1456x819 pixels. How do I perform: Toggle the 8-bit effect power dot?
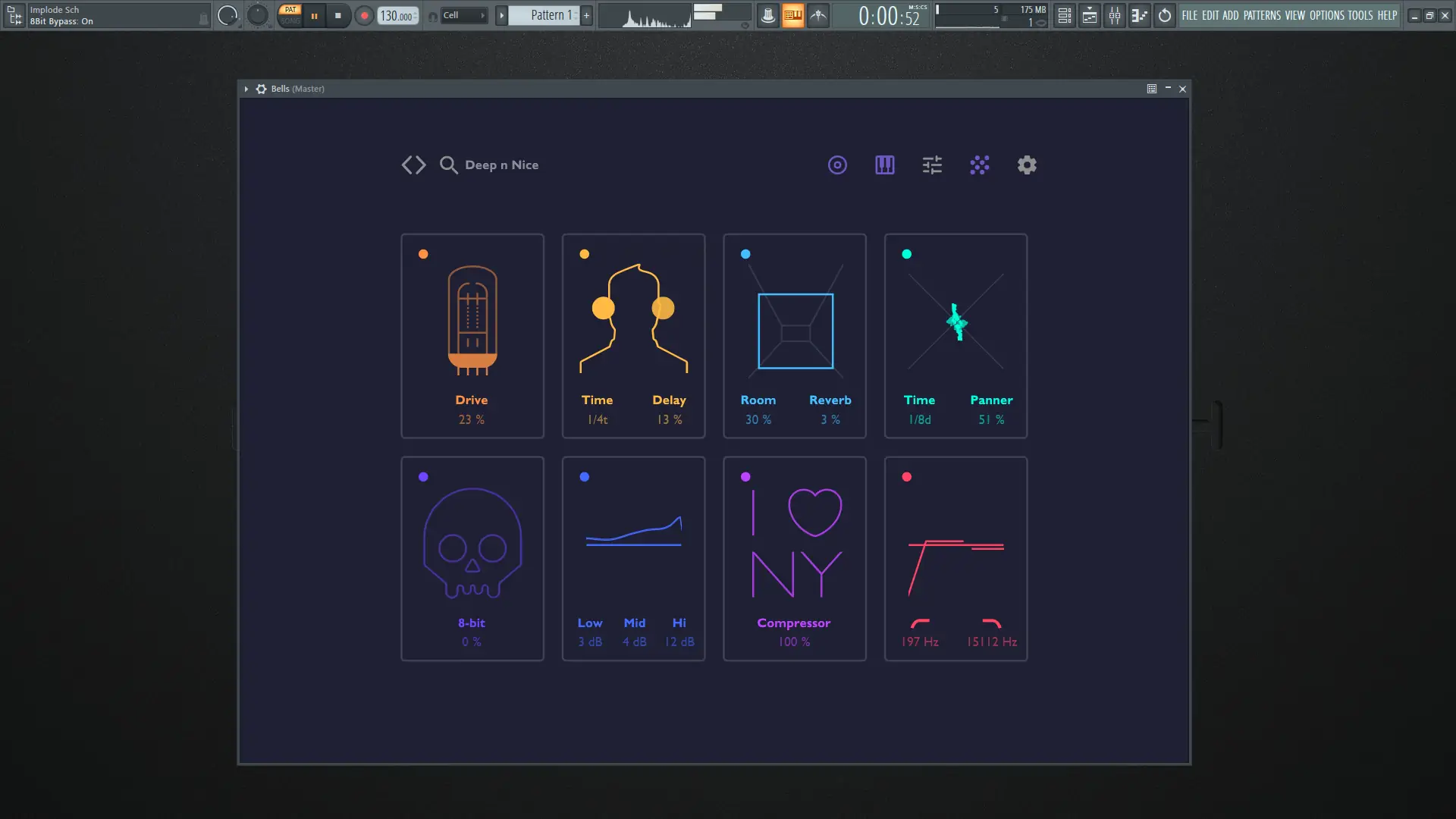pyautogui.click(x=423, y=477)
